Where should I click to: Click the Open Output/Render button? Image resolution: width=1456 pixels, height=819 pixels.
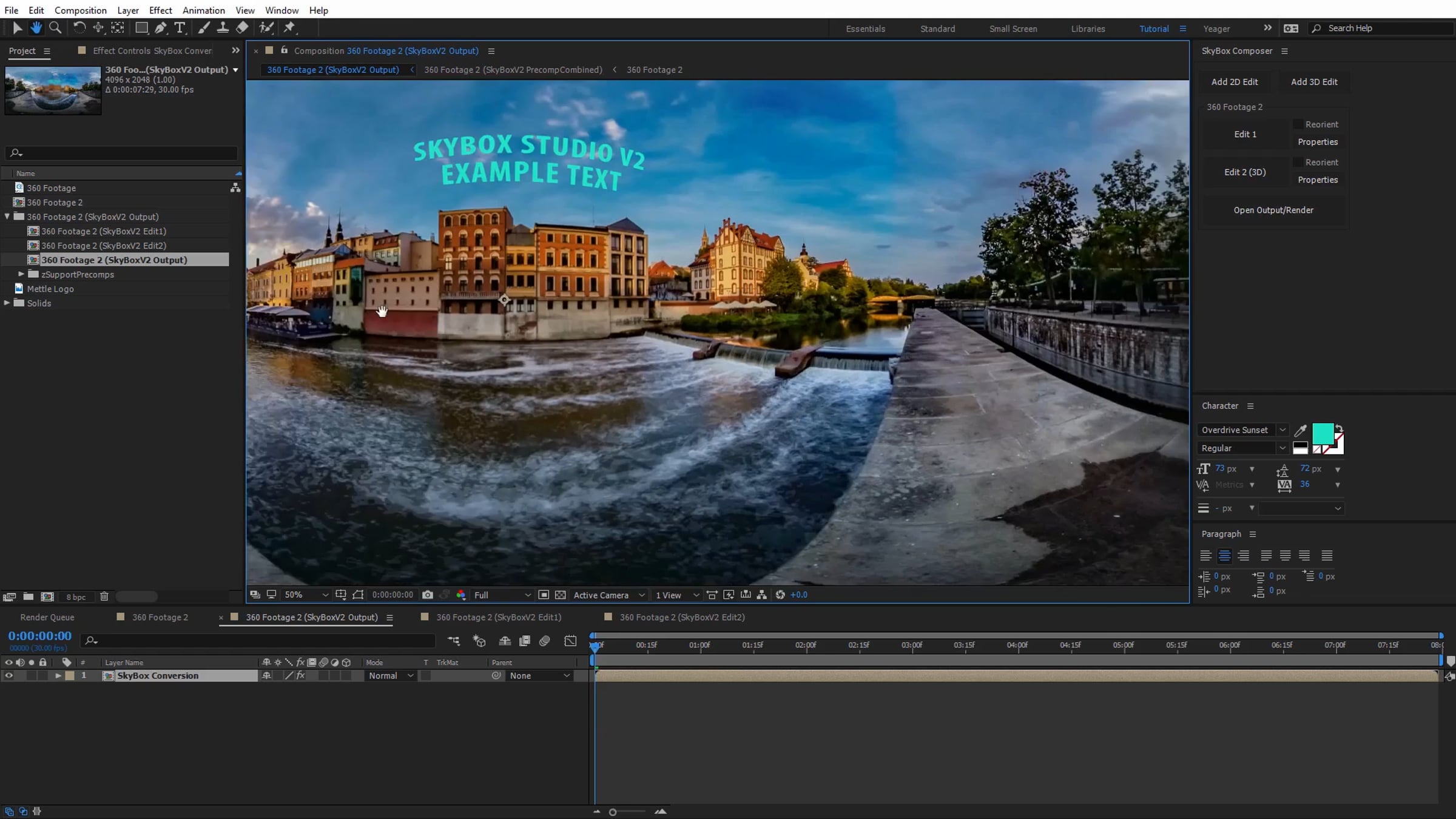click(1273, 211)
